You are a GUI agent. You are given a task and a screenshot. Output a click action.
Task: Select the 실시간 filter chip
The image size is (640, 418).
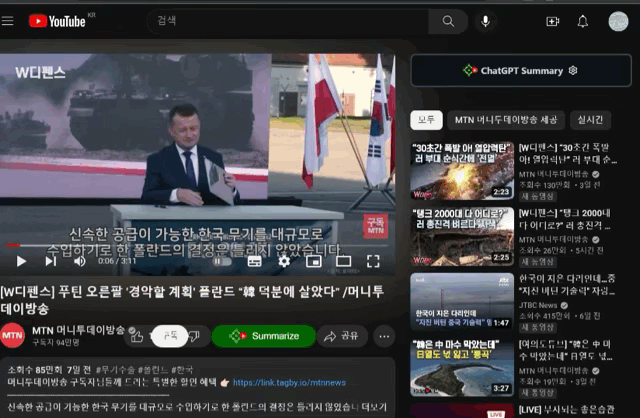point(590,120)
